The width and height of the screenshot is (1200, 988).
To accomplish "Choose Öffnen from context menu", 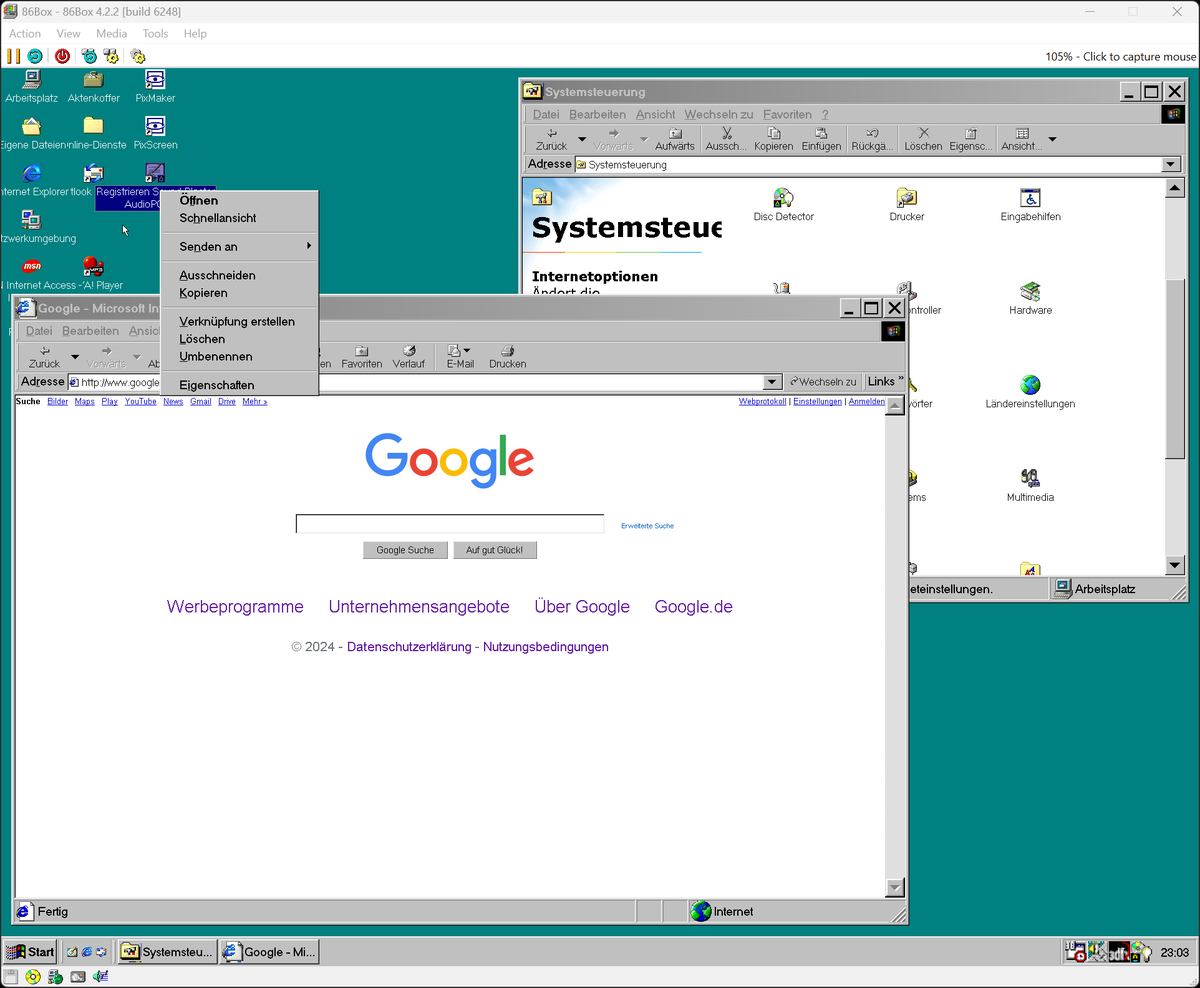I will click(x=239, y=200).
